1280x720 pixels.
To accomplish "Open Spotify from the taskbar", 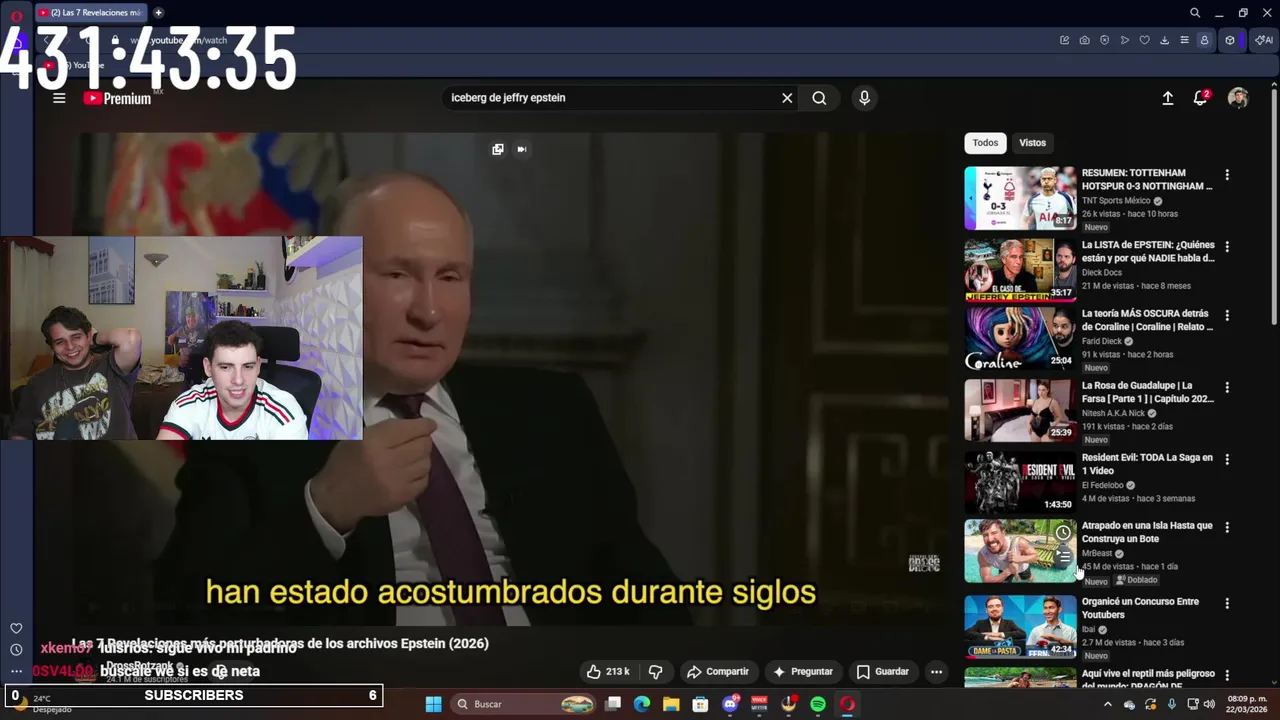I will (818, 704).
